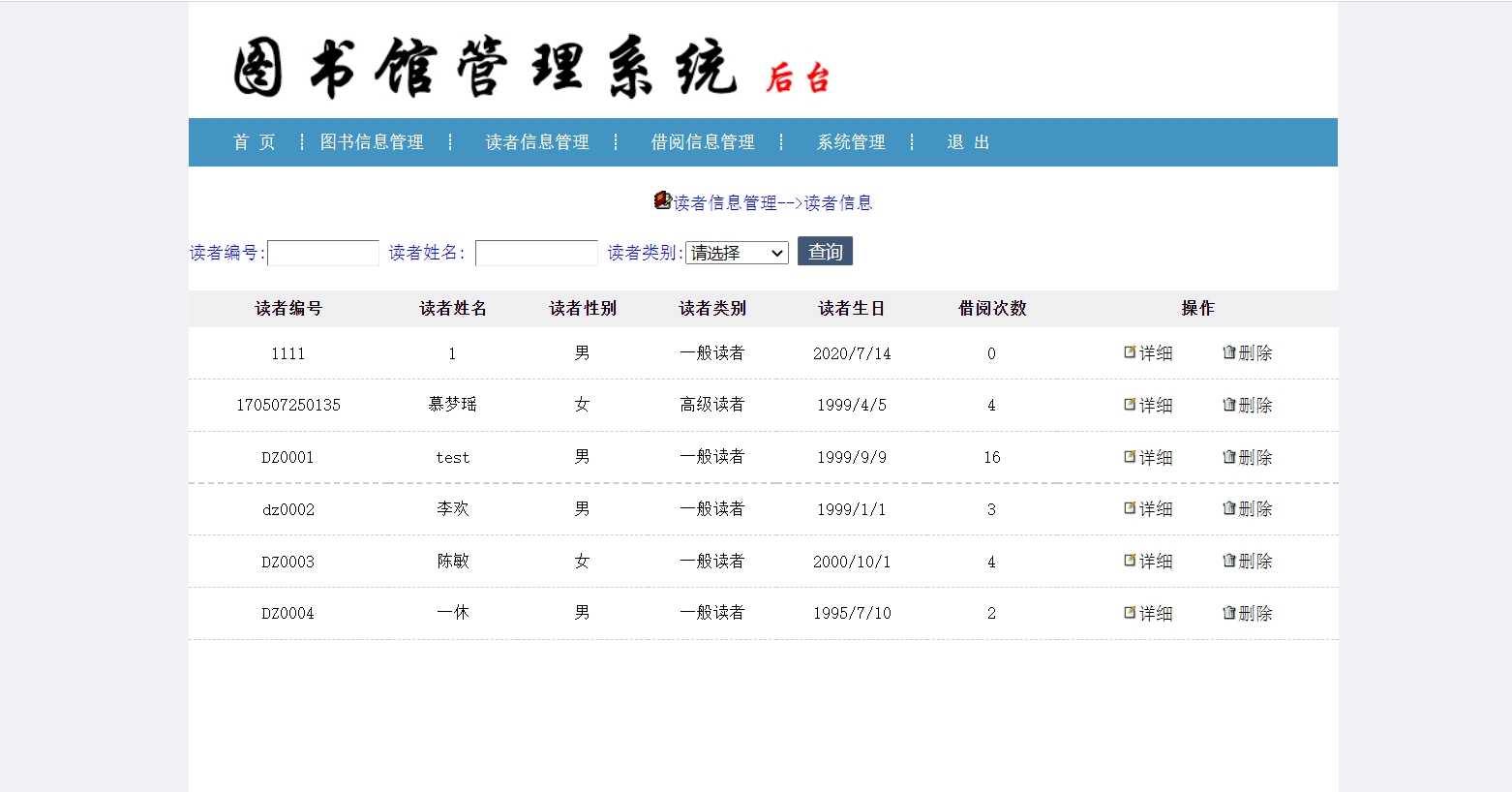Click the birthday cell 2020/7/14

tap(852, 353)
